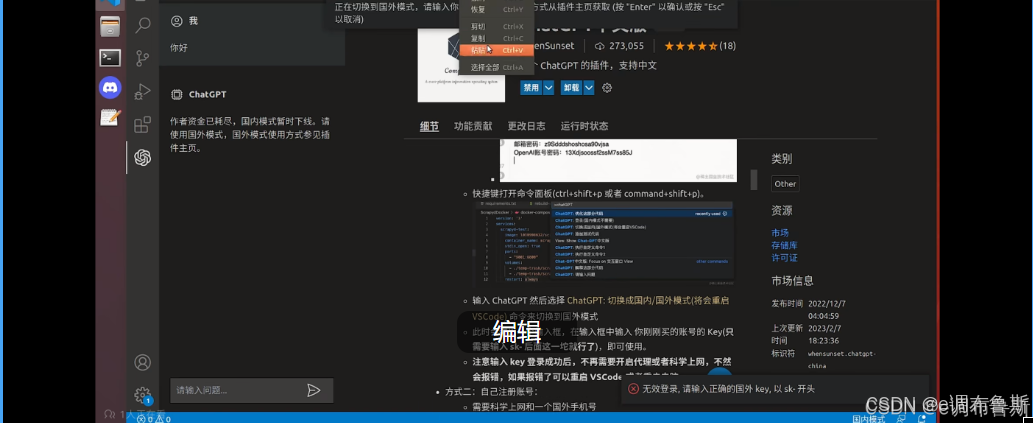Screen dimensions: 1033x423
Task: Launch the text editor from the dock
Action: (110, 117)
